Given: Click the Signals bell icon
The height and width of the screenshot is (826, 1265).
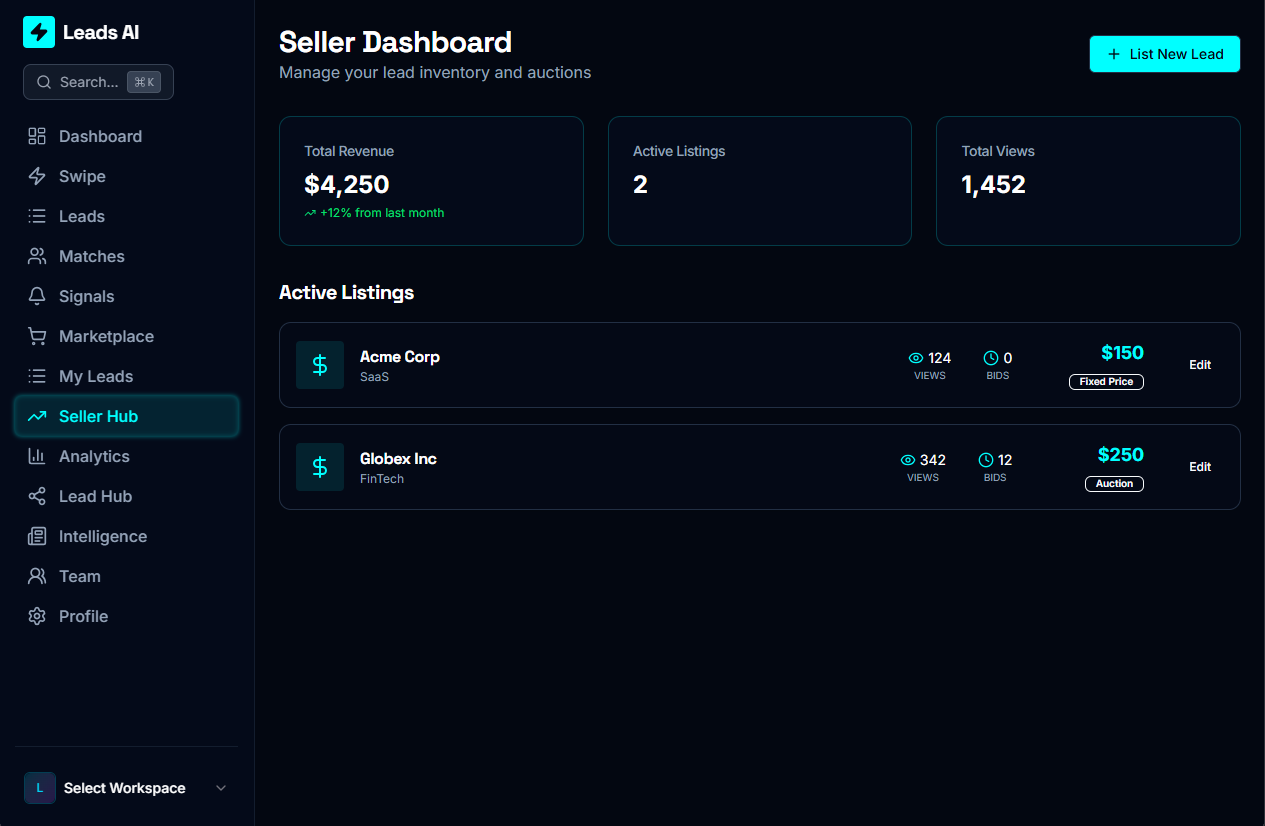Looking at the screenshot, I should tap(37, 296).
